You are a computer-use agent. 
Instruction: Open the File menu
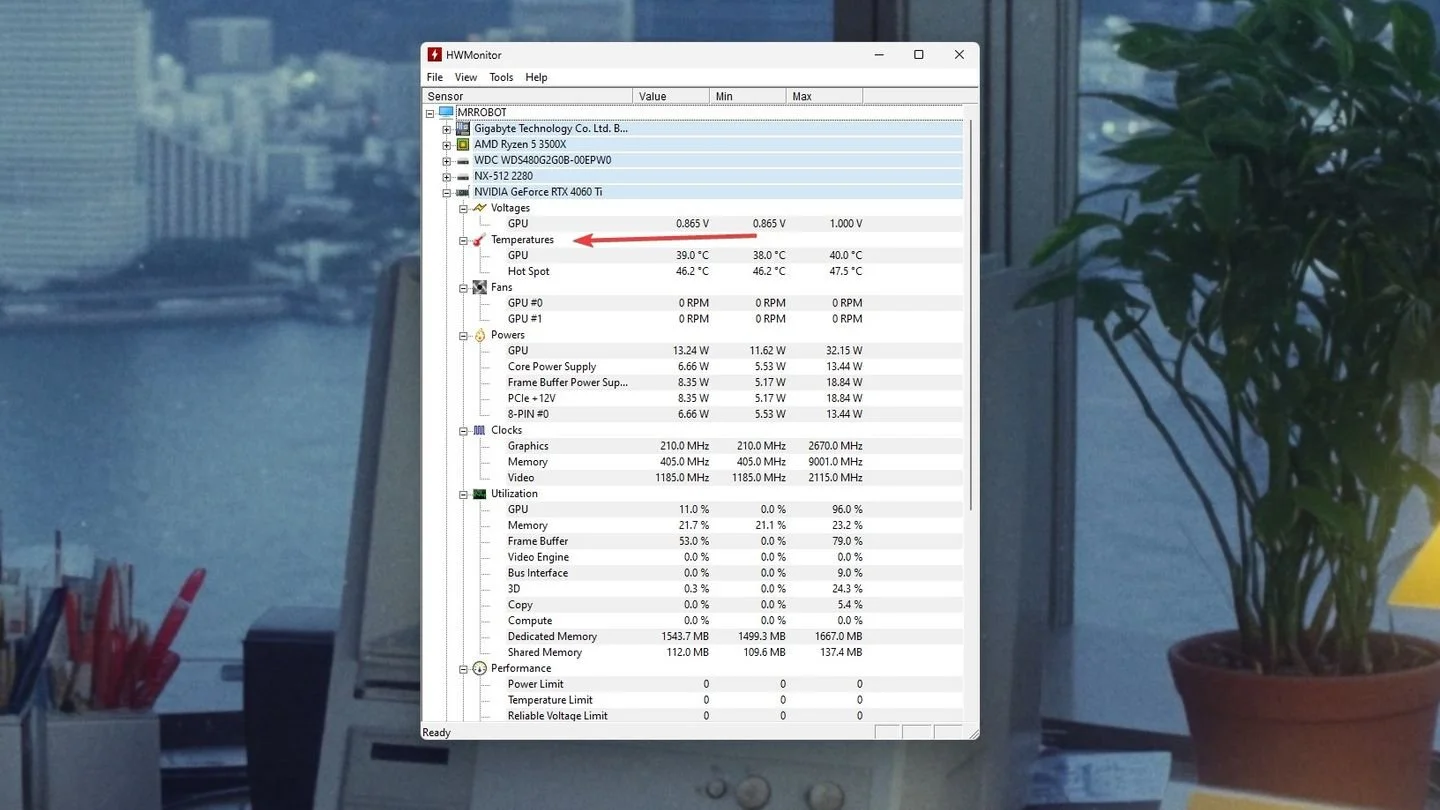pyautogui.click(x=434, y=77)
